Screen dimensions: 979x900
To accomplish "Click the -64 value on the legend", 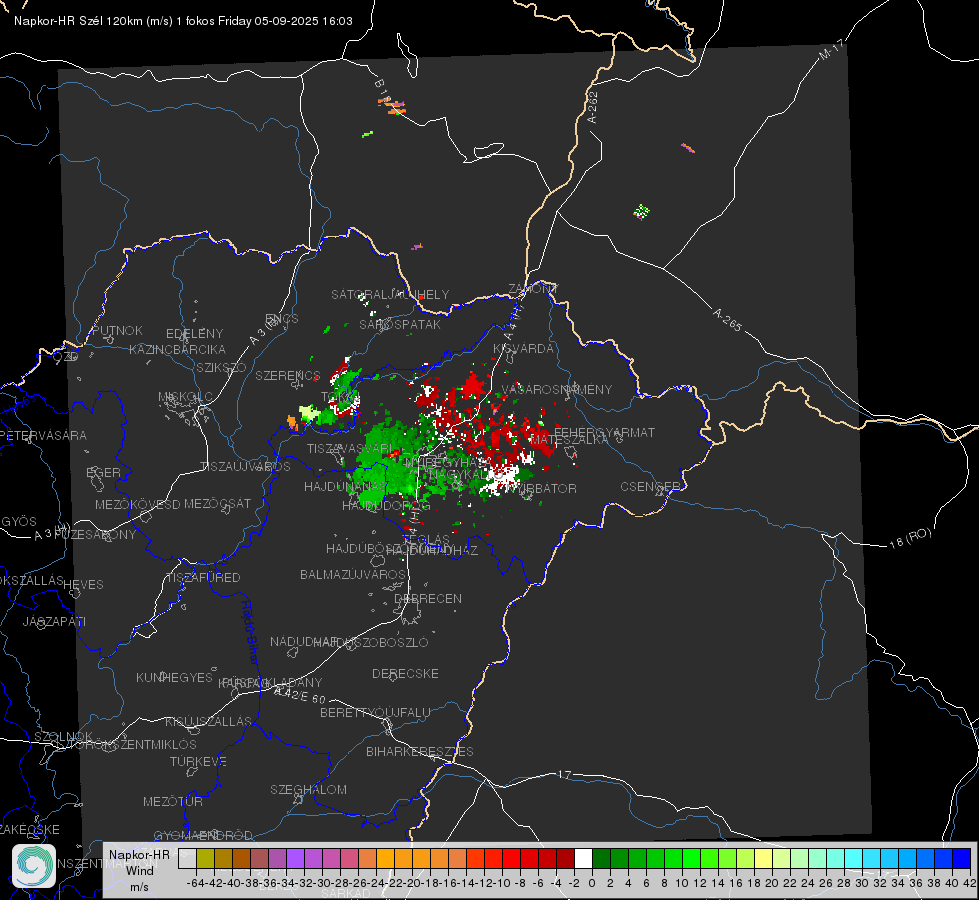I will (x=195, y=883).
